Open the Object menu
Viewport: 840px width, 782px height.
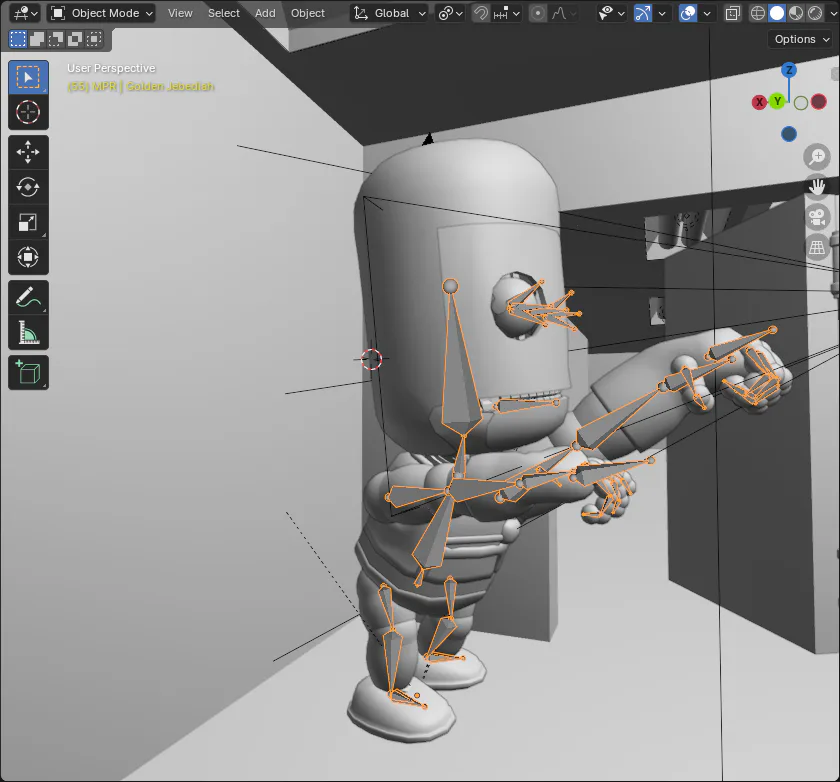point(308,13)
